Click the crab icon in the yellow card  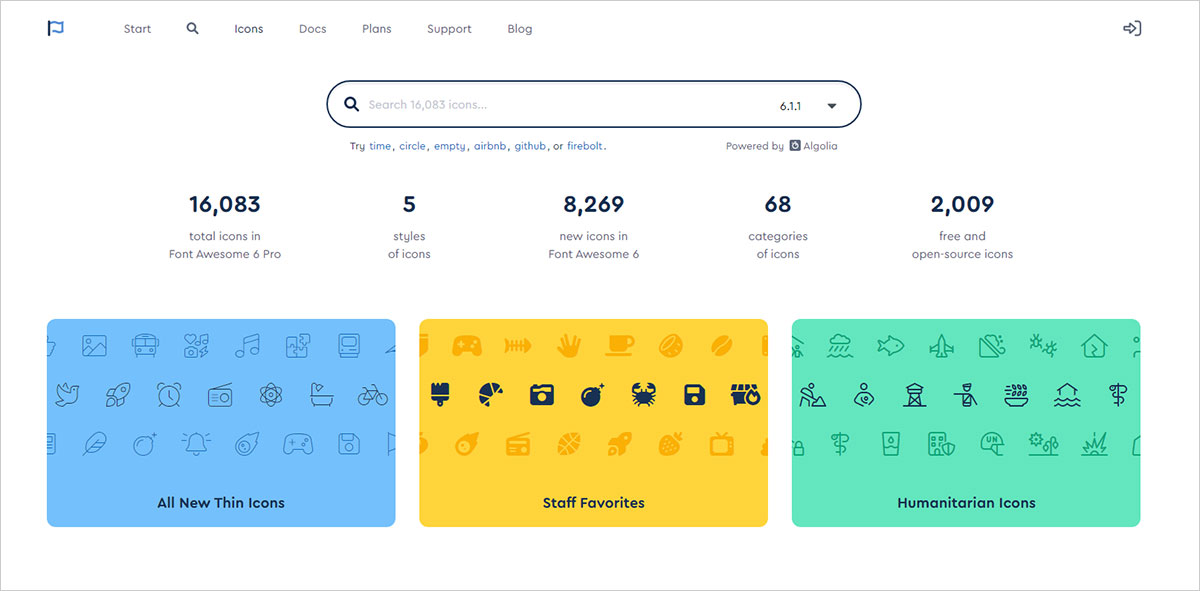tap(644, 394)
